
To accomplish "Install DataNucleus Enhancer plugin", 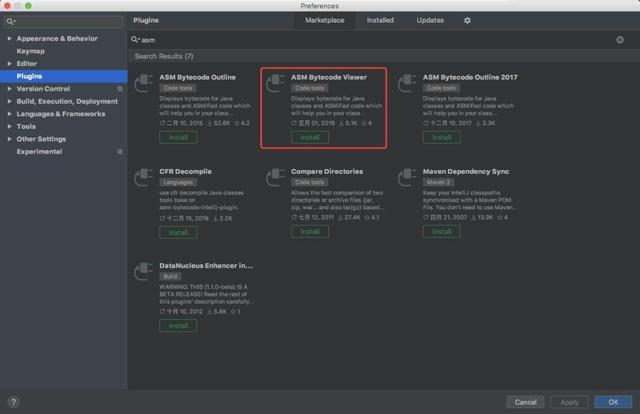I will 178,326.
